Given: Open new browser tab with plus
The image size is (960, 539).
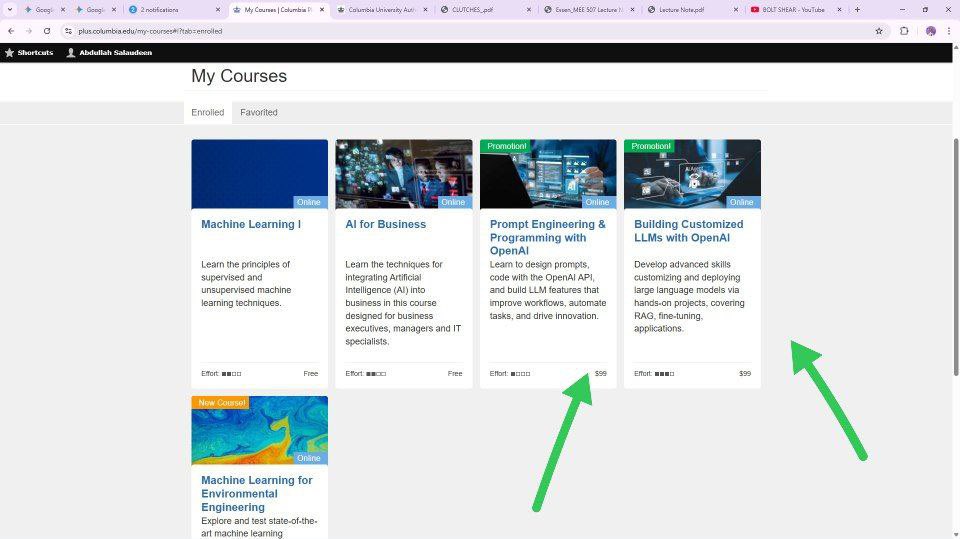Looking at the screenshot, I should click(857, 10).
